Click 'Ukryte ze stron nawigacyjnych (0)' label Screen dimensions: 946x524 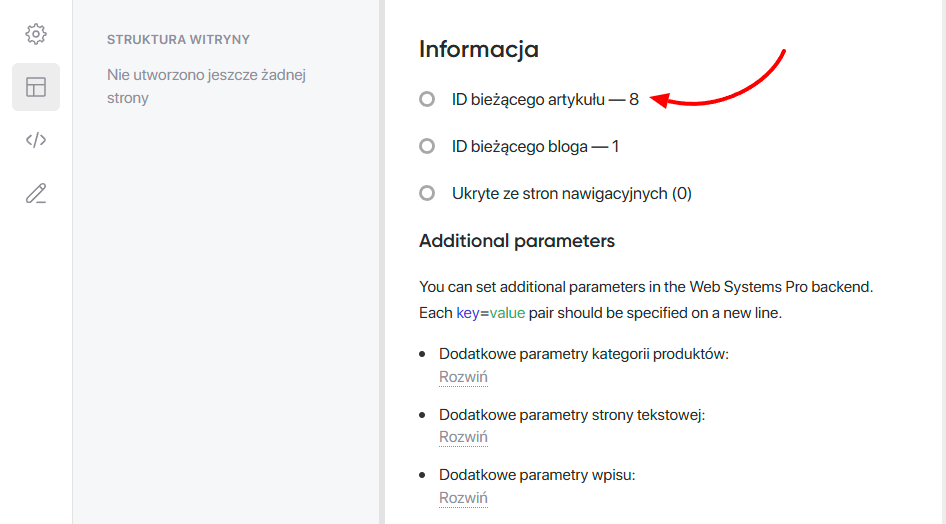571,193
